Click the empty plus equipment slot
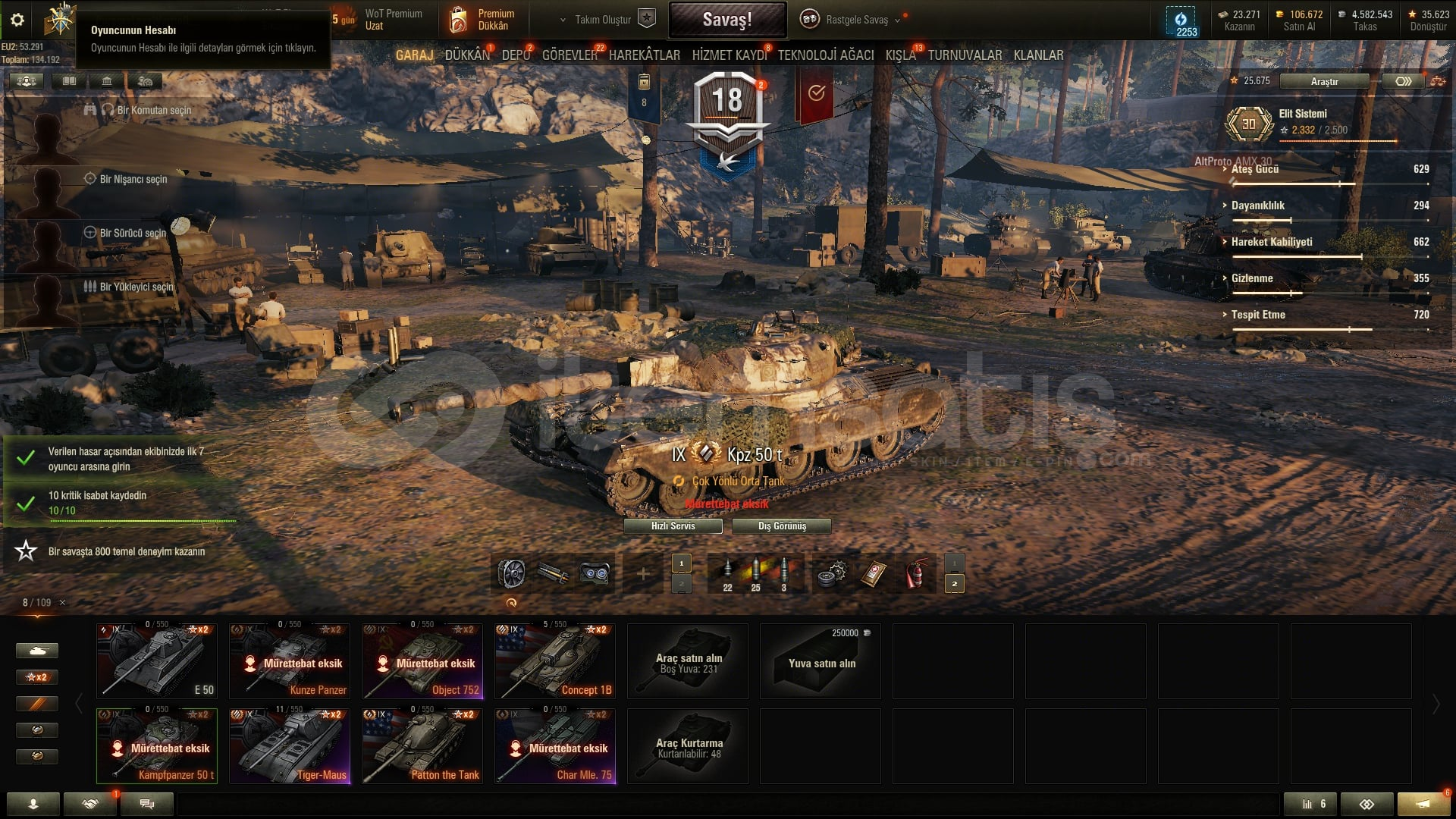The height and width of the screenshot is (819, 1456). point(642,574)
